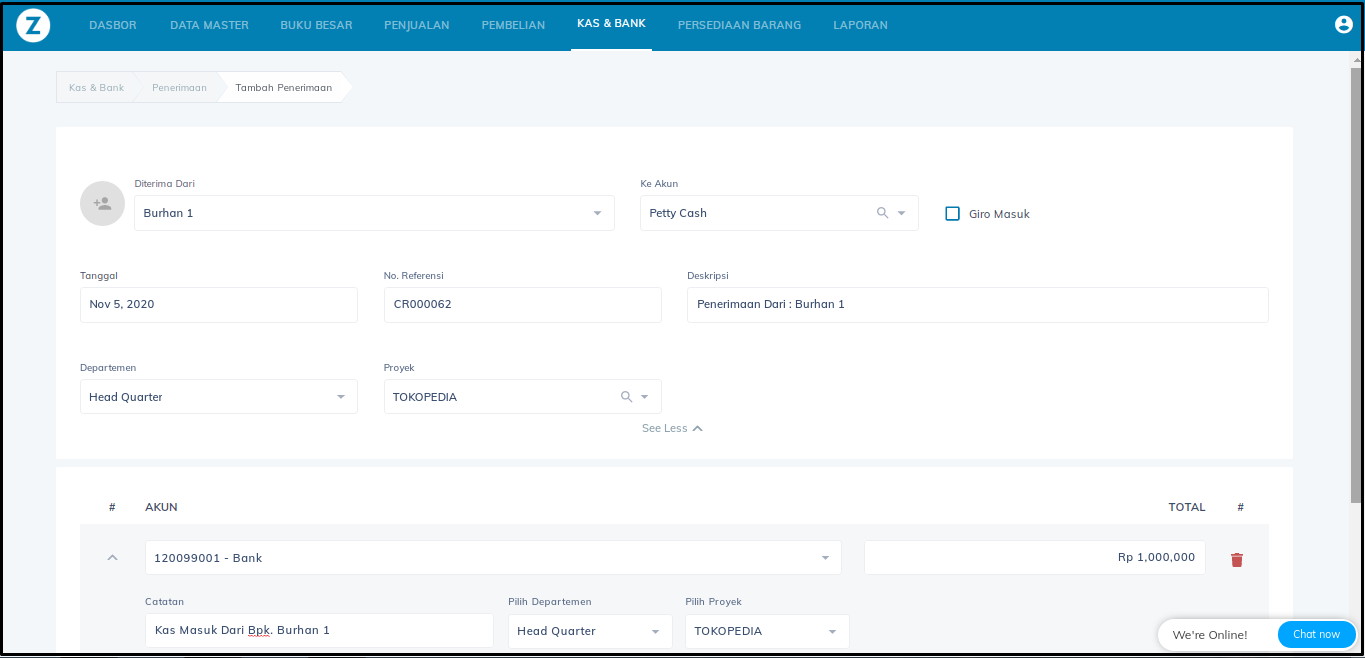Open the Ke Akun dropdown arrow
Image resolution: width=1365 pixels, height=658 pixels.
click(901, 213)
